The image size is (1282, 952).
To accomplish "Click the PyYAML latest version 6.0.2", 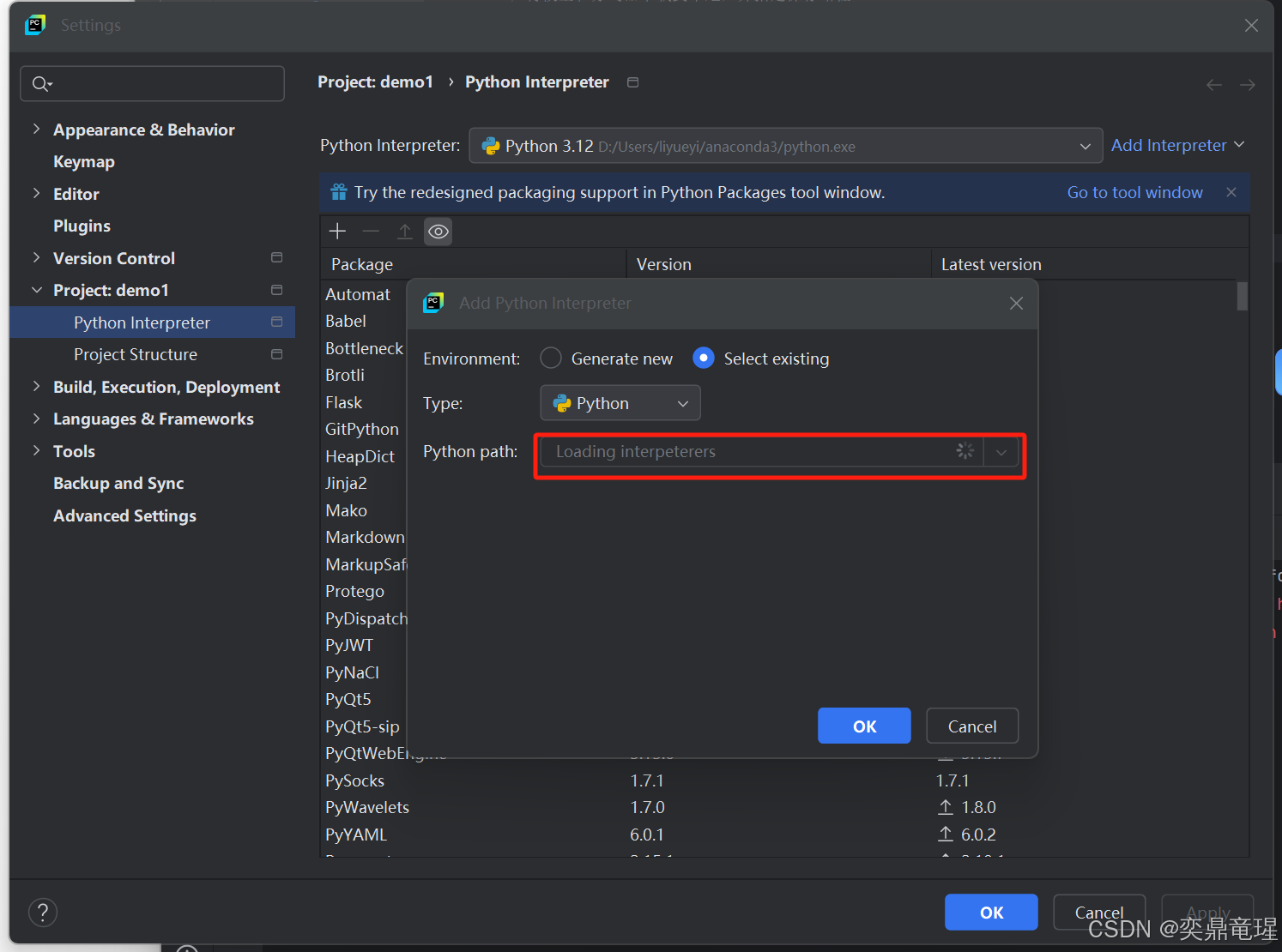I will pos(978,835).
